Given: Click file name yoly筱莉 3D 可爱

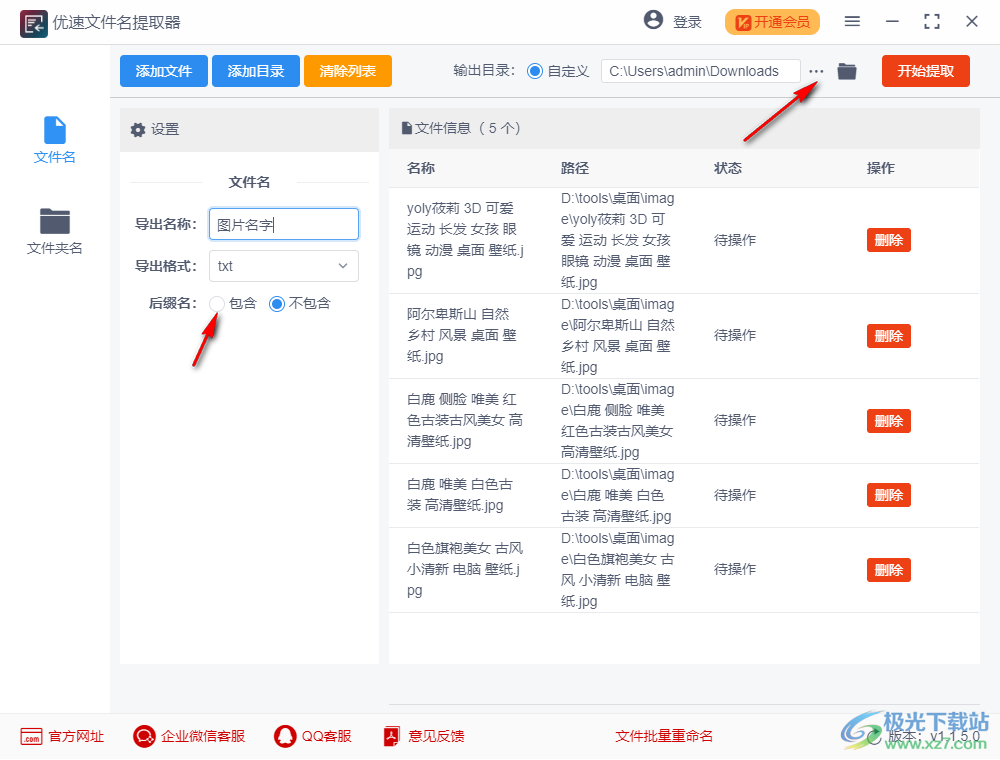Looking at the screenshot, I should 466,240.
